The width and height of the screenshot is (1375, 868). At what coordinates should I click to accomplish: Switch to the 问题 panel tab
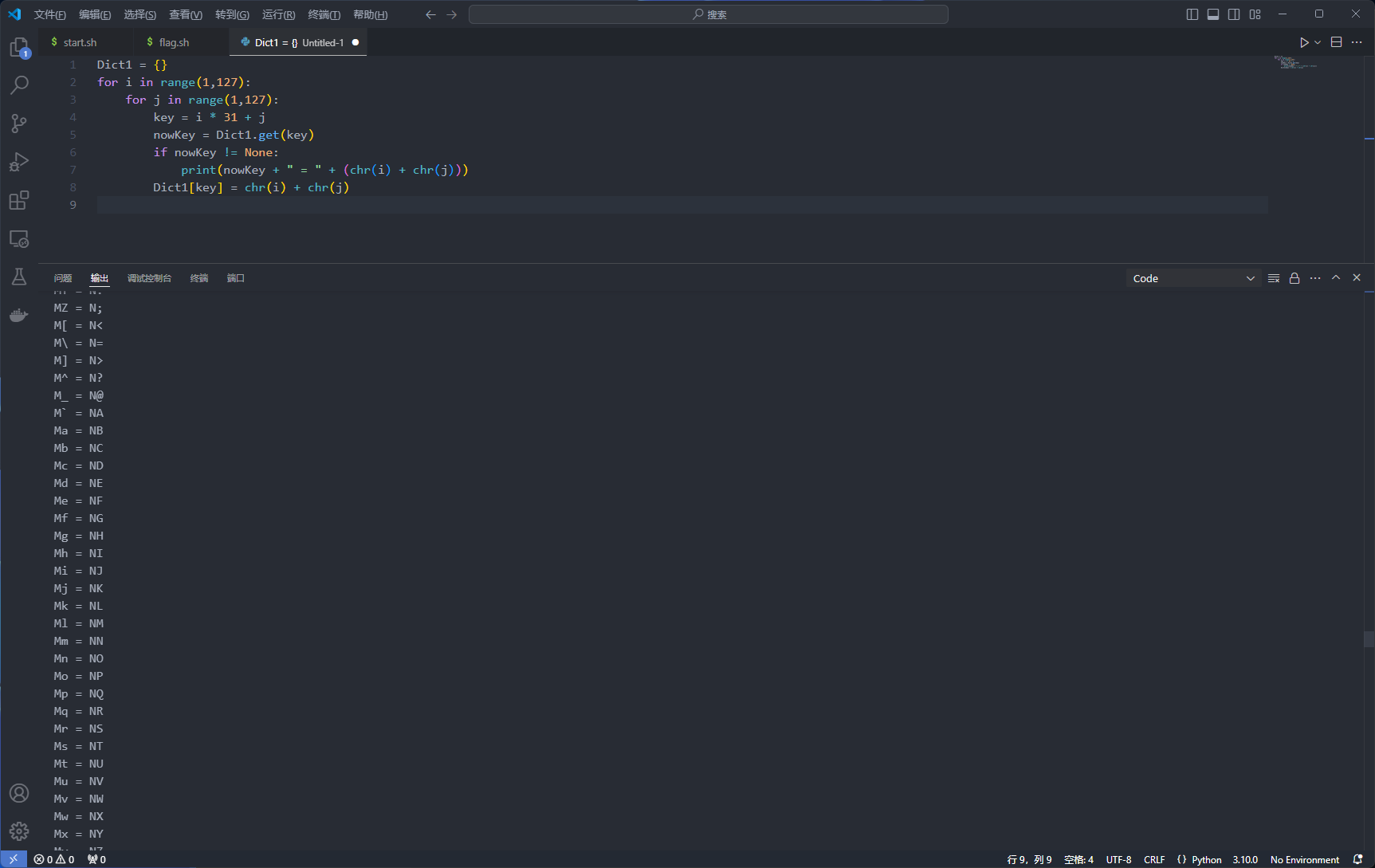pos(63,278)
